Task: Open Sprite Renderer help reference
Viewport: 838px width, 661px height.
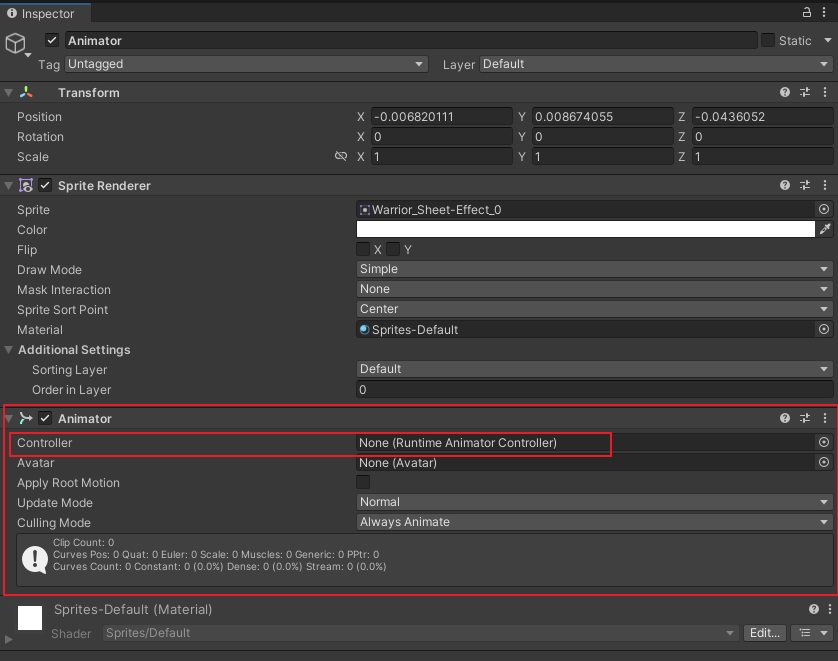Action: [x=785, y=185]
